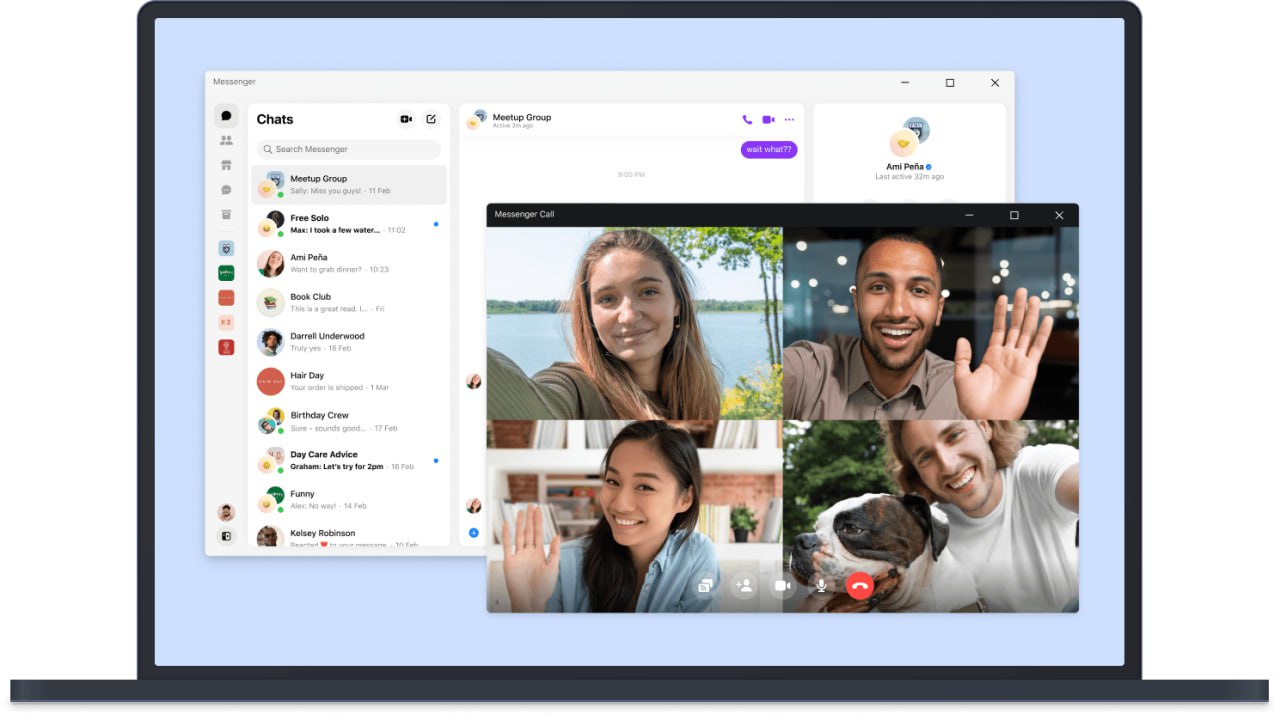Image resolution: width=1280 pixels, height=714 pixels.
Task: Select the bottom-left waving woman's video tile
Action: click(634, 516)
